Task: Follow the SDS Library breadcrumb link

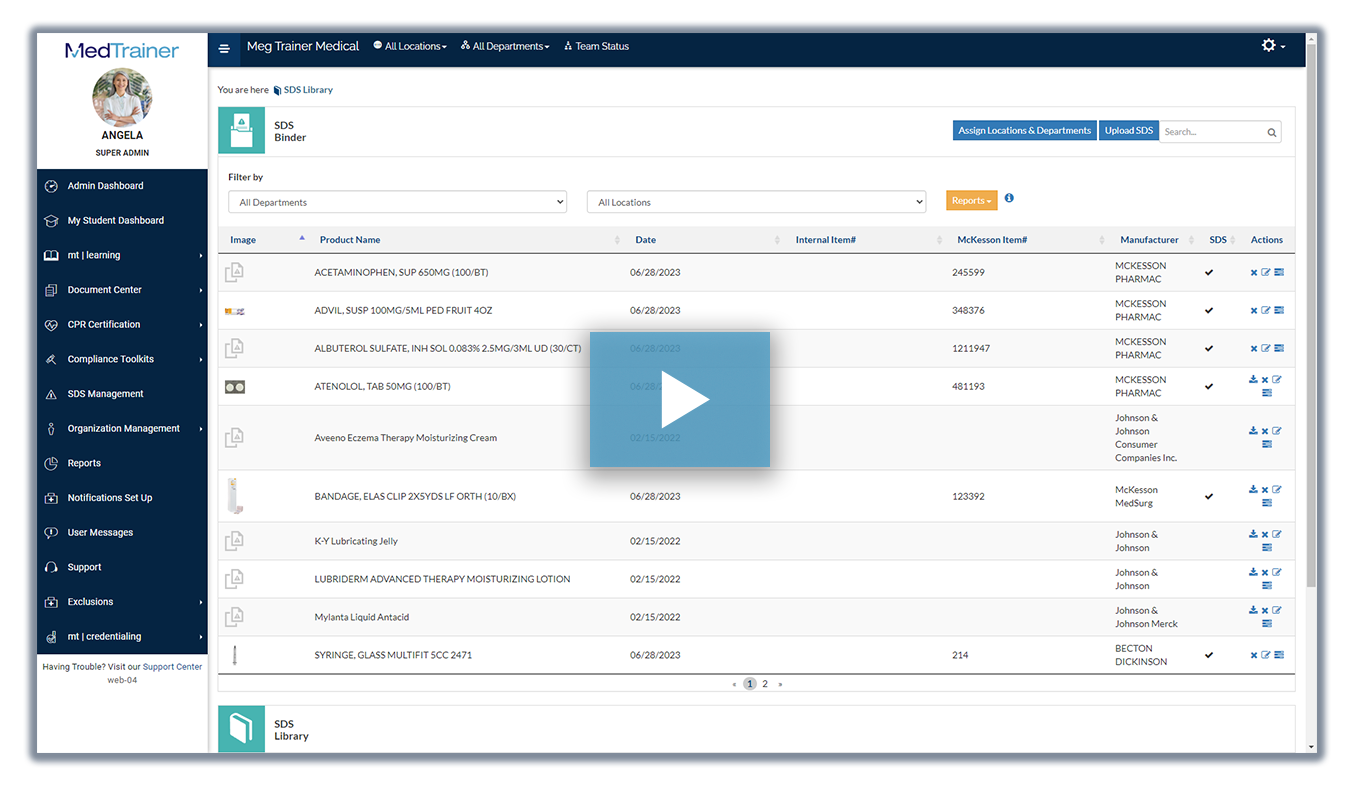Action: click(x=308, y=90)
